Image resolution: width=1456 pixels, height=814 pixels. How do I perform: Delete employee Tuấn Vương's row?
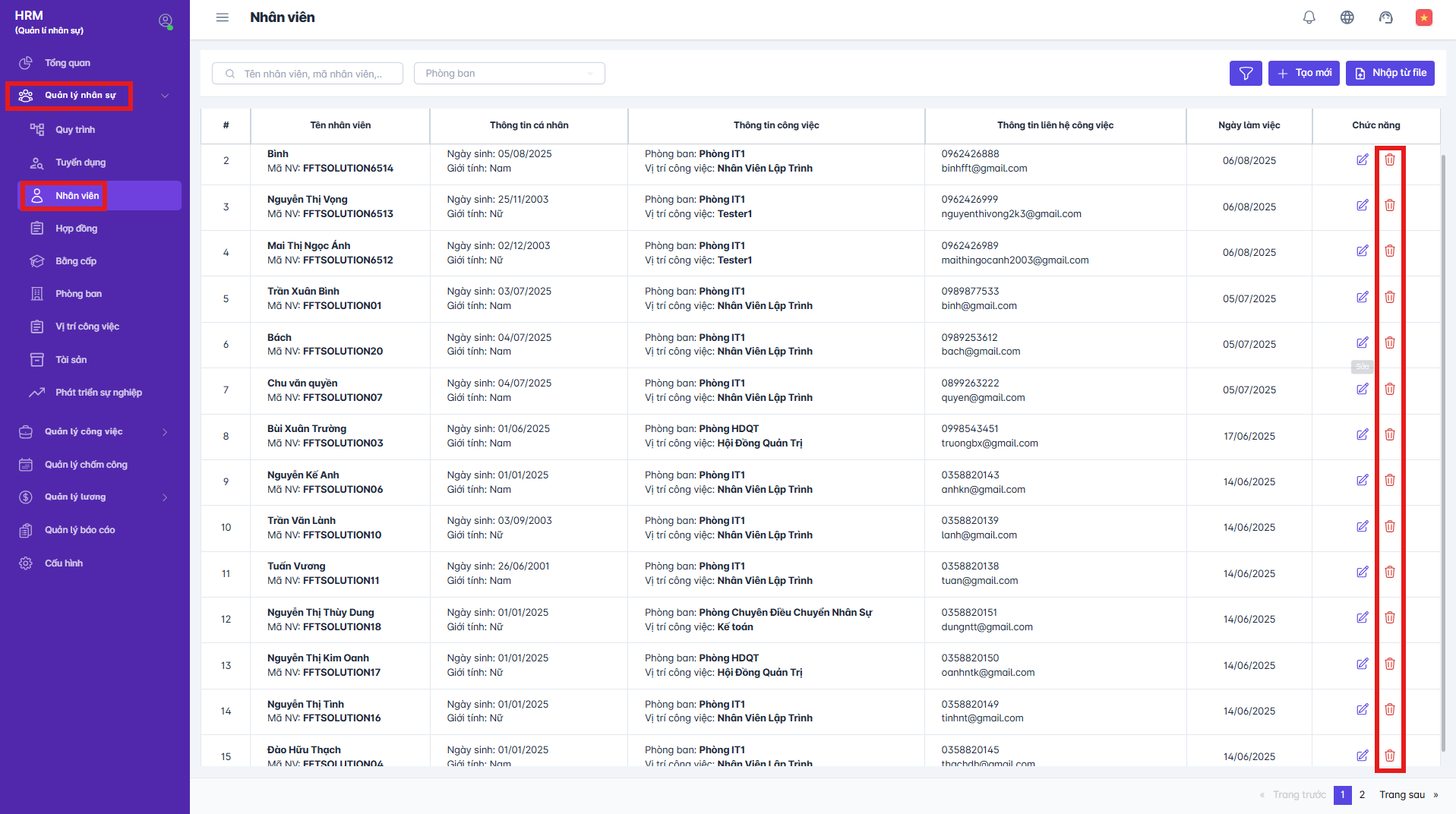[1389, 573]
